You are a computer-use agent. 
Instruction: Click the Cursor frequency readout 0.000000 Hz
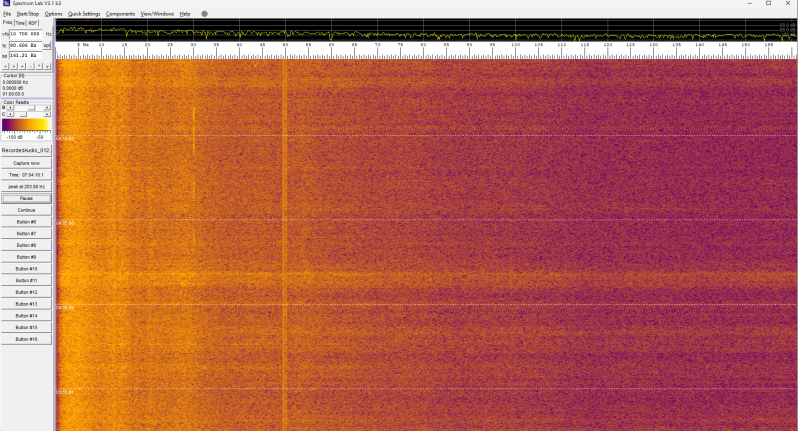(x=15, y=82)
